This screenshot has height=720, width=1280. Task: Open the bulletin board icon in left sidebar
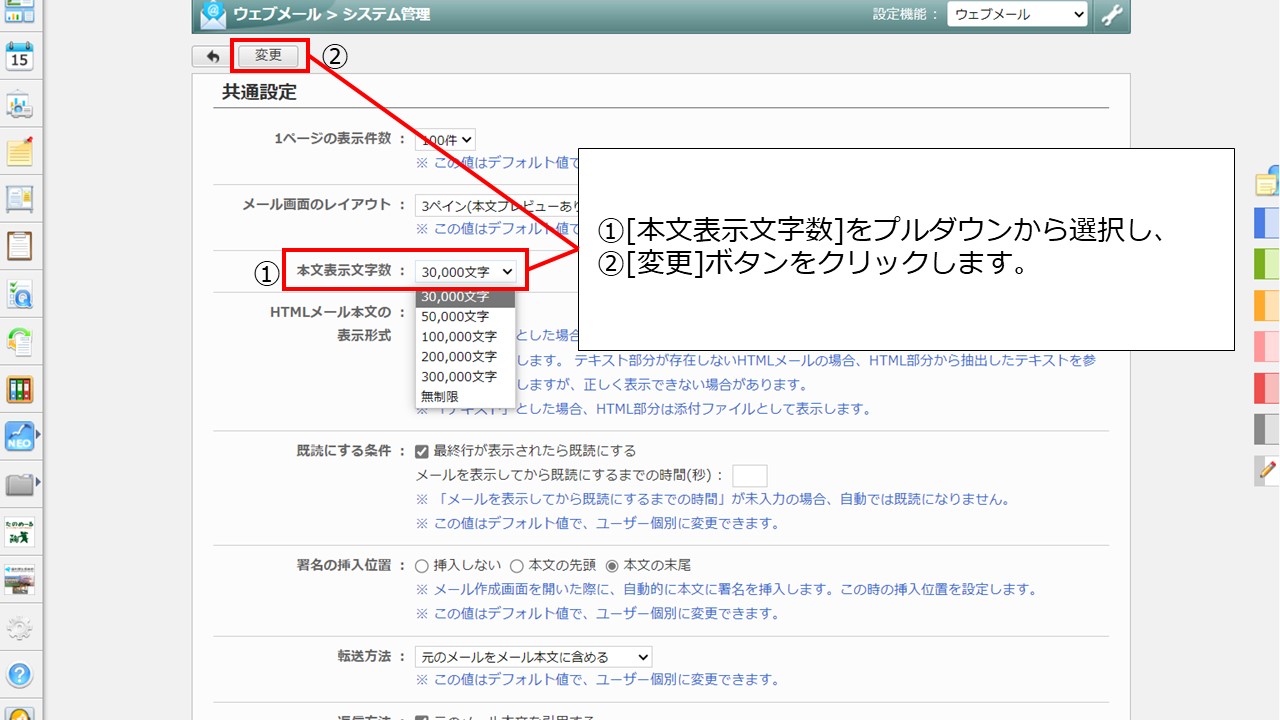coord(20,200)
